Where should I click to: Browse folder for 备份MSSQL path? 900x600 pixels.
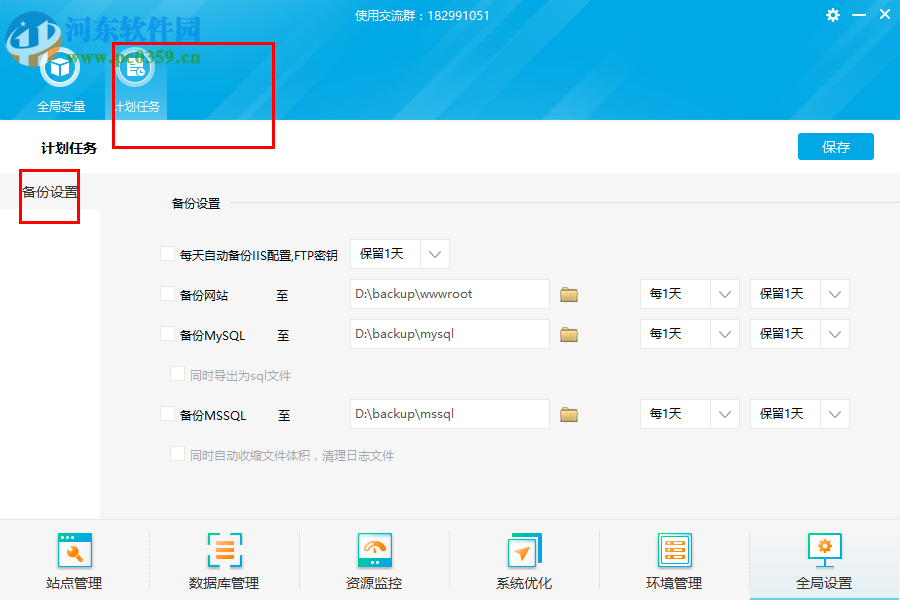(569, 415)
